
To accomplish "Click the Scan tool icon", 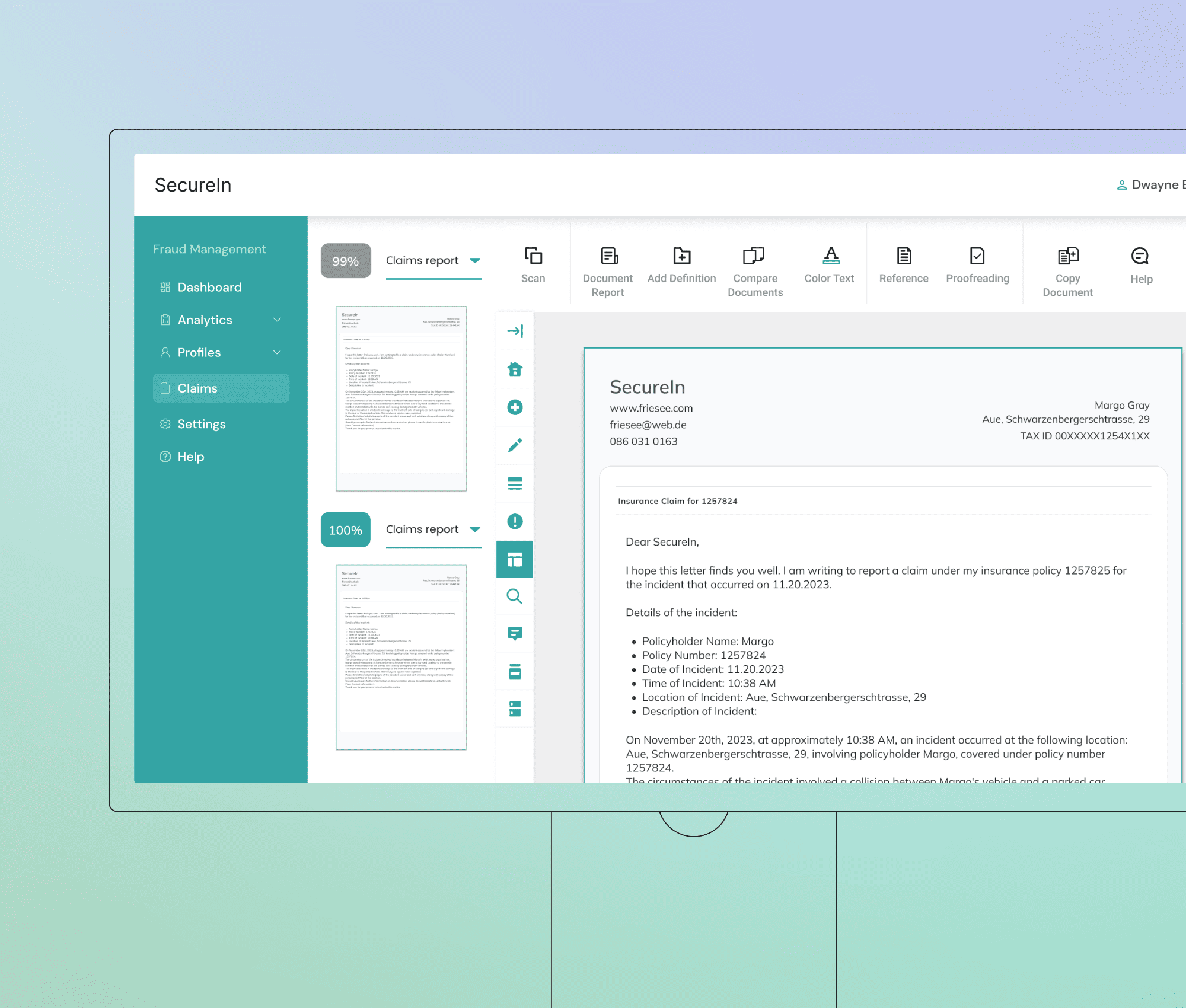I will [x=533, y=256].
